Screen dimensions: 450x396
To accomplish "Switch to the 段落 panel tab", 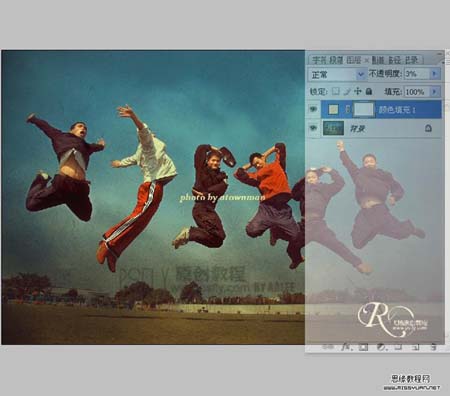I will pyautogui.click(x=336, y=60).
